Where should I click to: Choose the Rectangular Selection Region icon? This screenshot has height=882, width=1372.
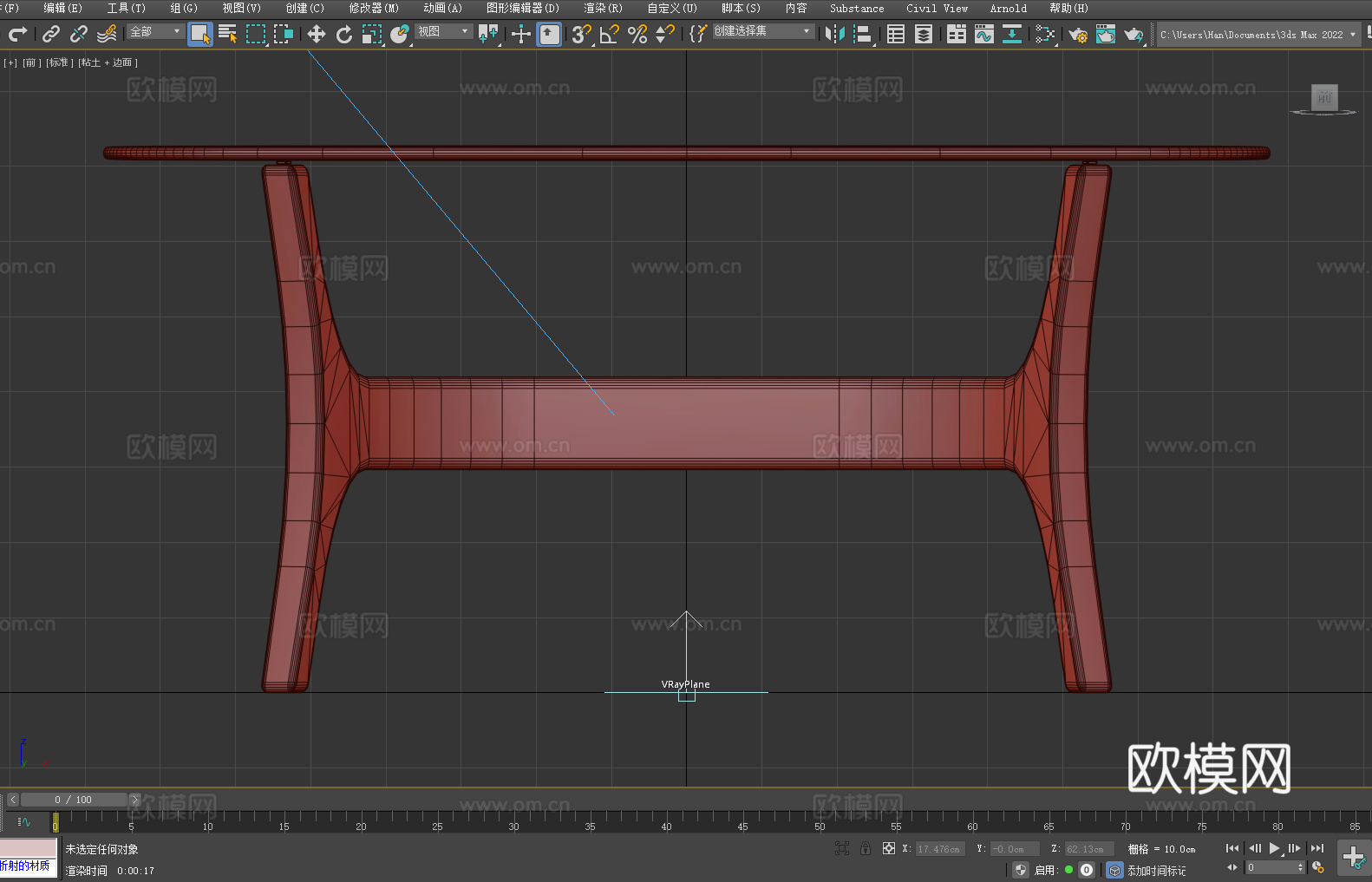256,34
